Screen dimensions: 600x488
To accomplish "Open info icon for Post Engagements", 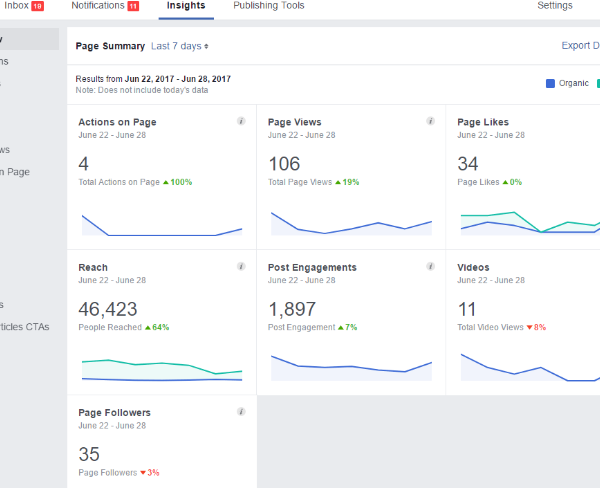I will point(430,266).
